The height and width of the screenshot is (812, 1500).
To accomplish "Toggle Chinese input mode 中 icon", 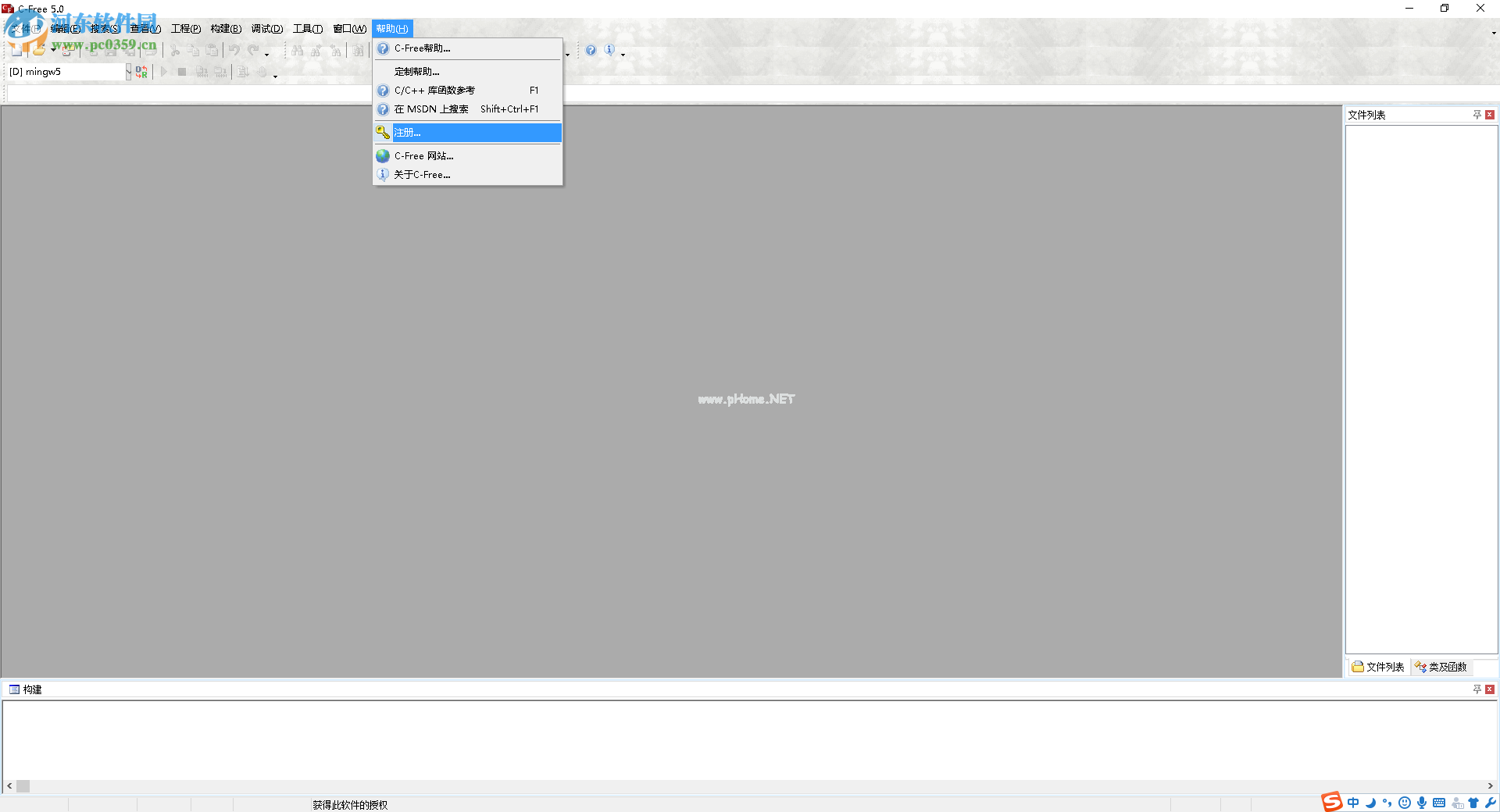I will tap(1353, 803).
